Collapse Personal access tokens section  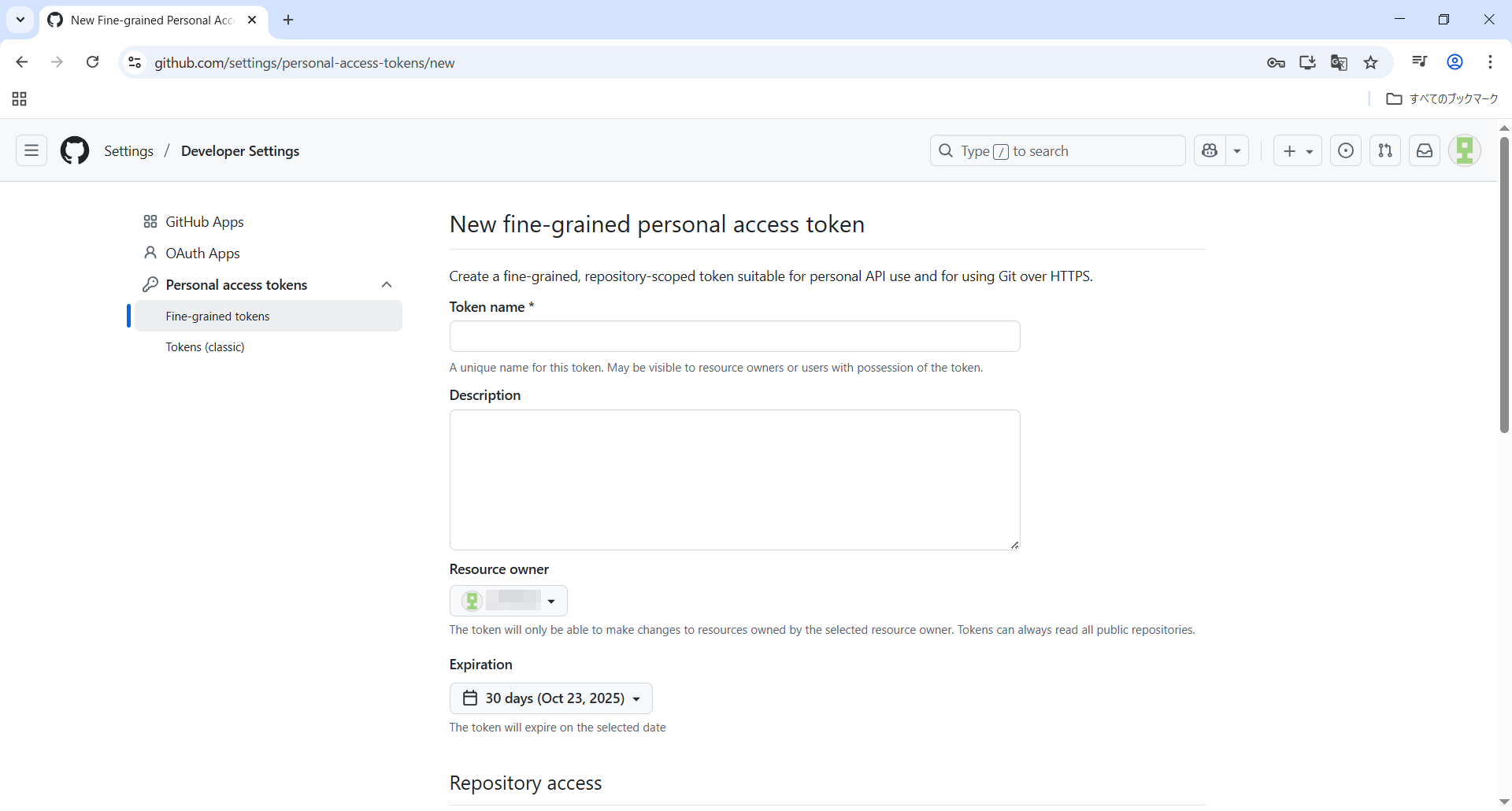pos(387,285)
